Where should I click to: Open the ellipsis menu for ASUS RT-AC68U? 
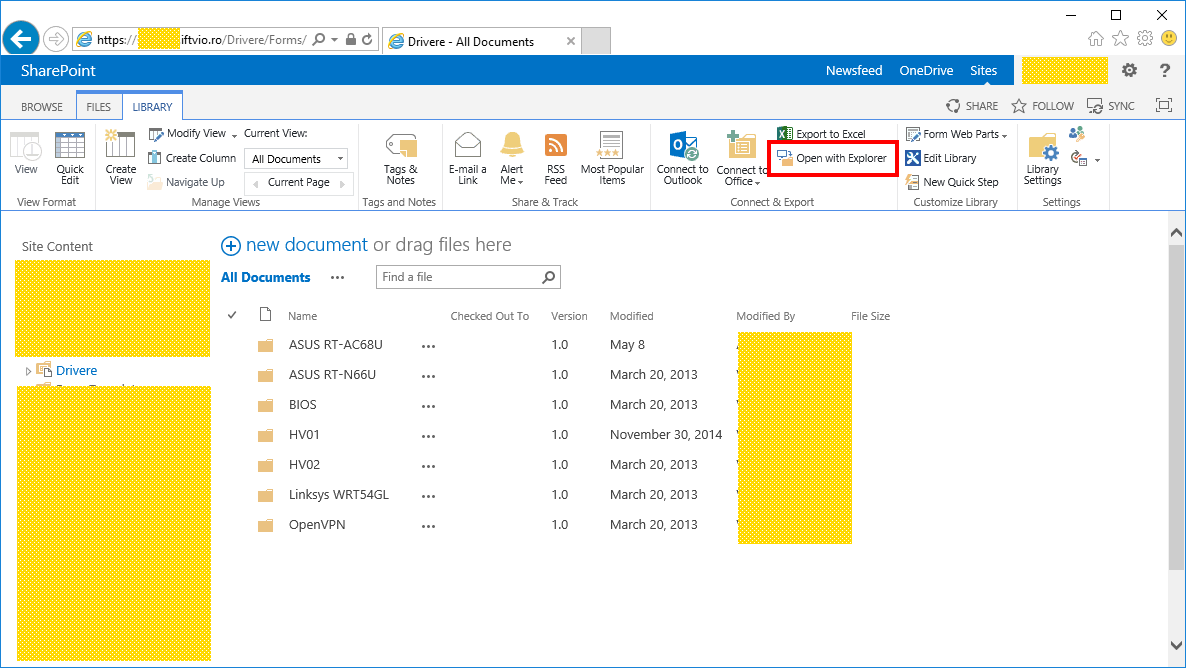(428, 346)
